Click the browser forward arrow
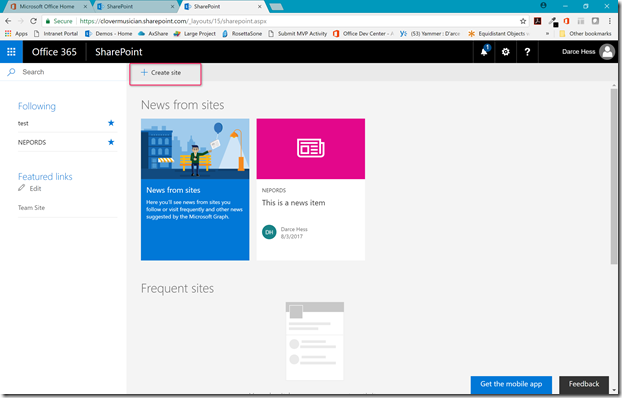This screenshot has height=398, width=622. tap(21, 21)
